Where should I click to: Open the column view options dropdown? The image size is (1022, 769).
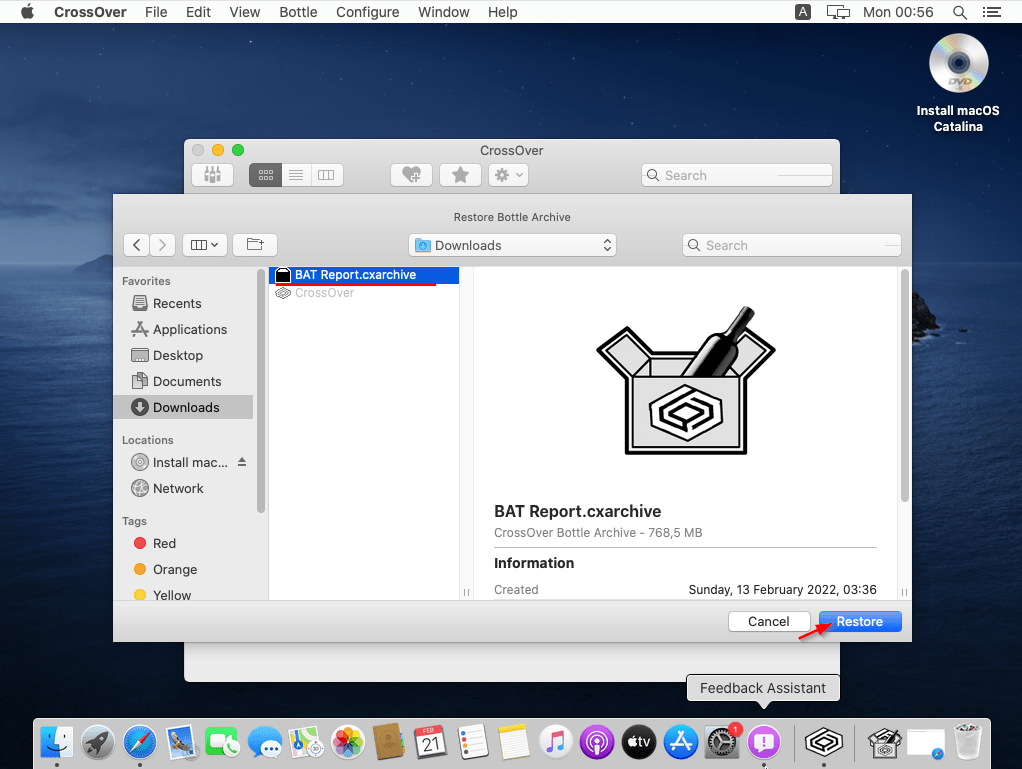coord(205,245)
